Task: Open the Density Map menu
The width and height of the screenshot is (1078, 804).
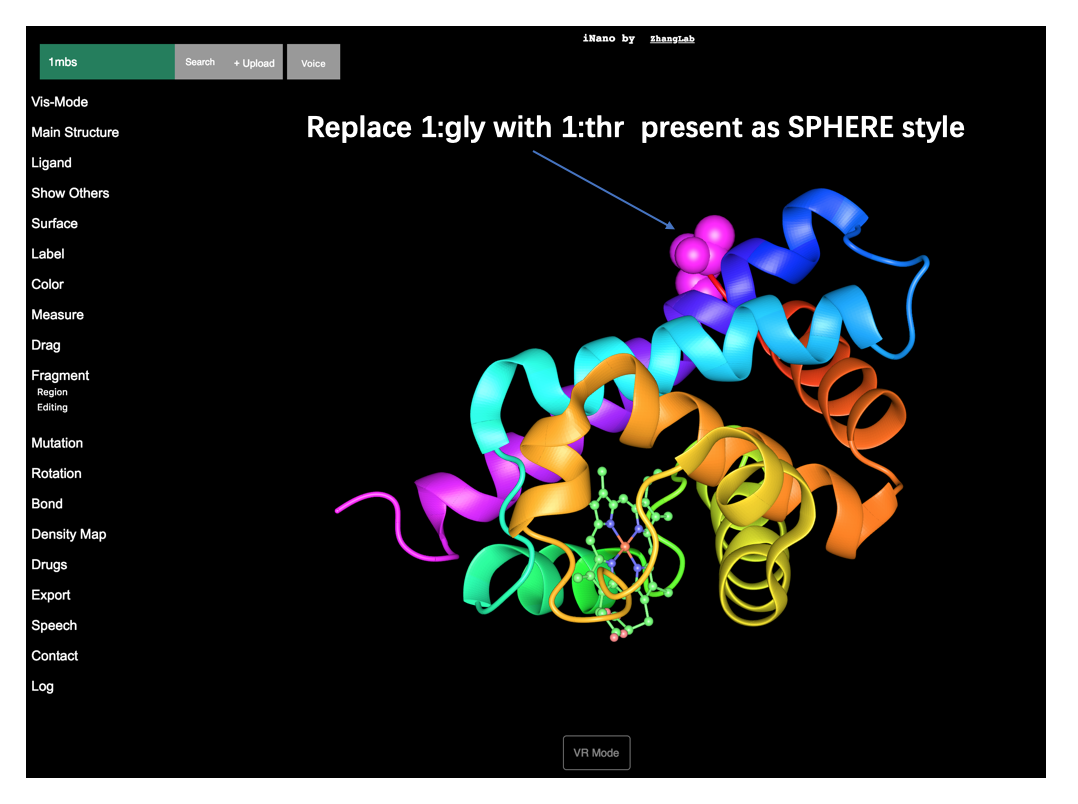Action: coord(68,535)
